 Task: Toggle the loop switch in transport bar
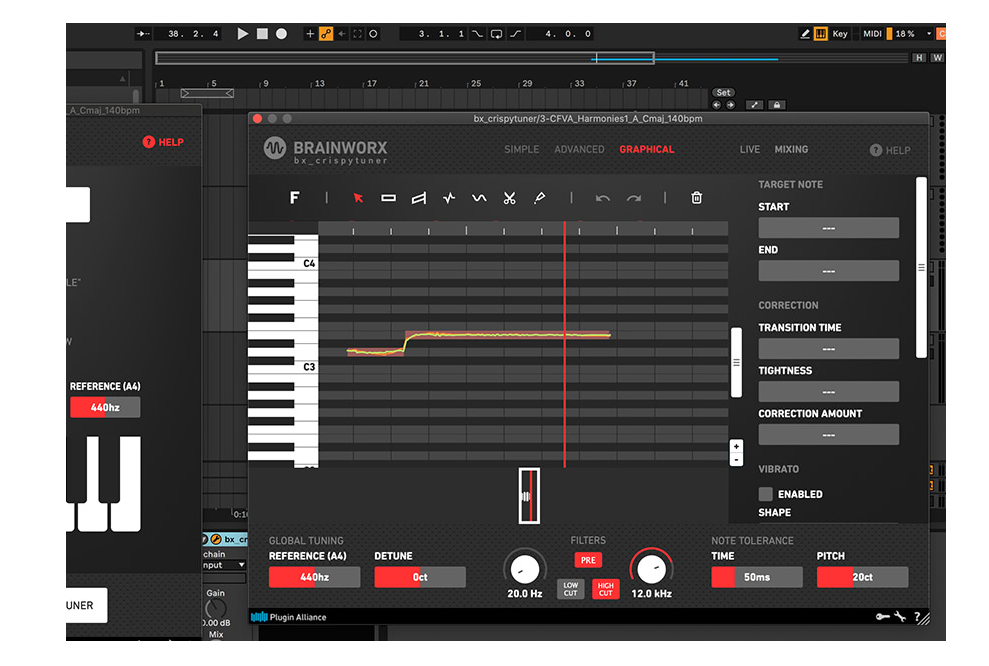click(496, 34)
